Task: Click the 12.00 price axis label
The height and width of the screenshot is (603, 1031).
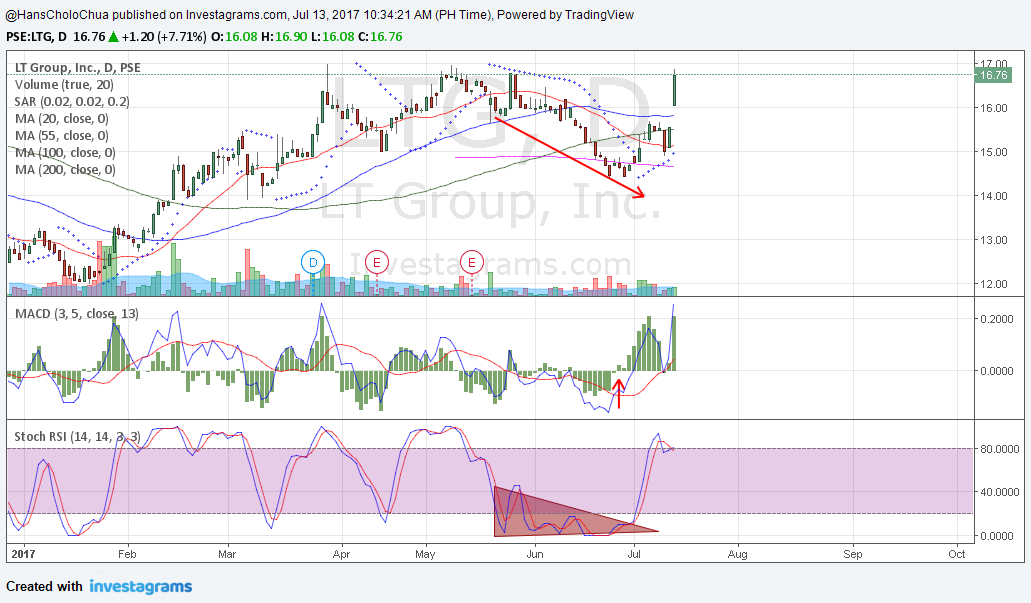Action: [x=994, y=284]
